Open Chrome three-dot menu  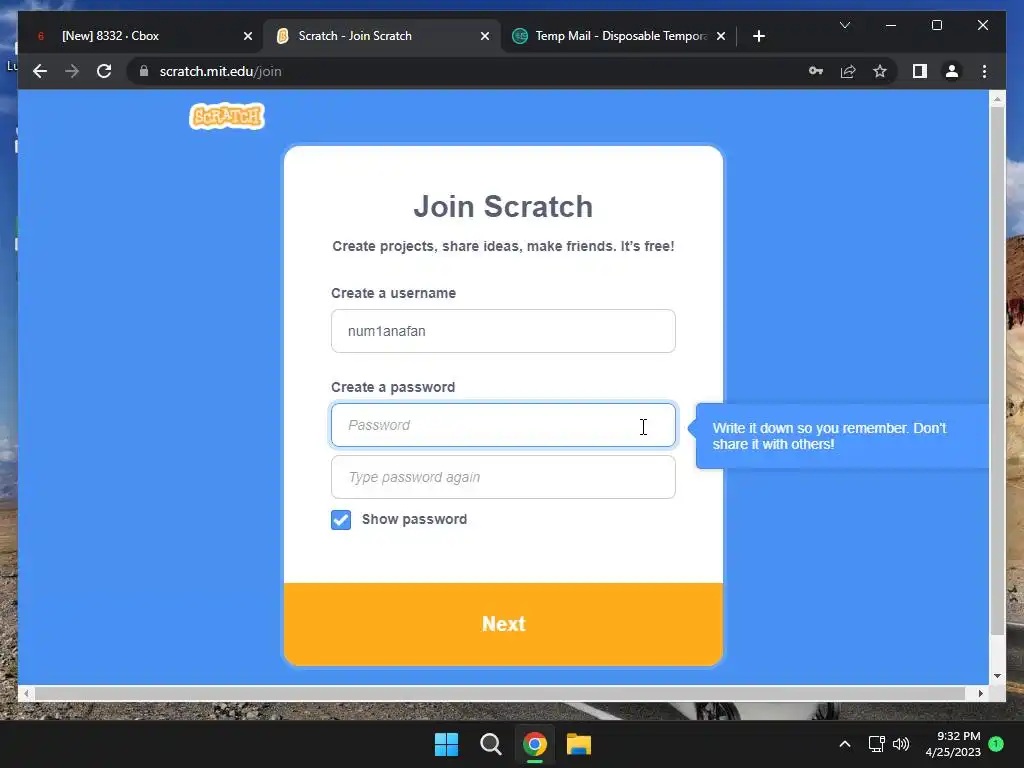(x=984, y=71)
